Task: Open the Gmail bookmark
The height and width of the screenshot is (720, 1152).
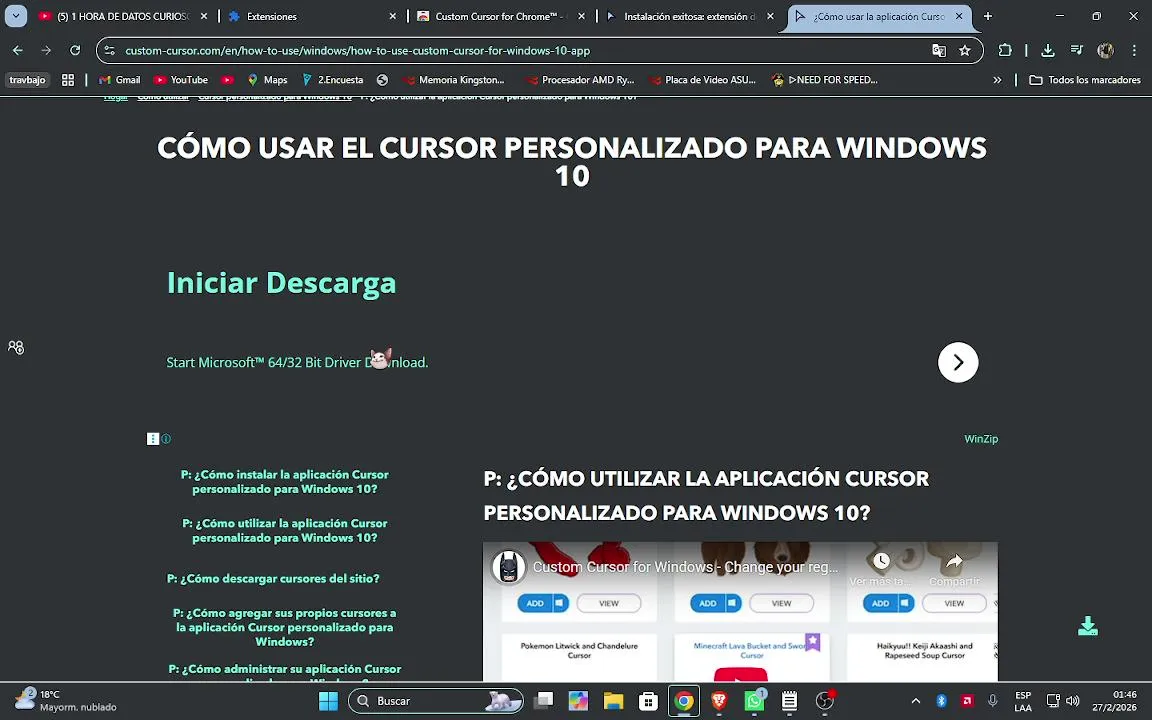Action: [120, 79]
